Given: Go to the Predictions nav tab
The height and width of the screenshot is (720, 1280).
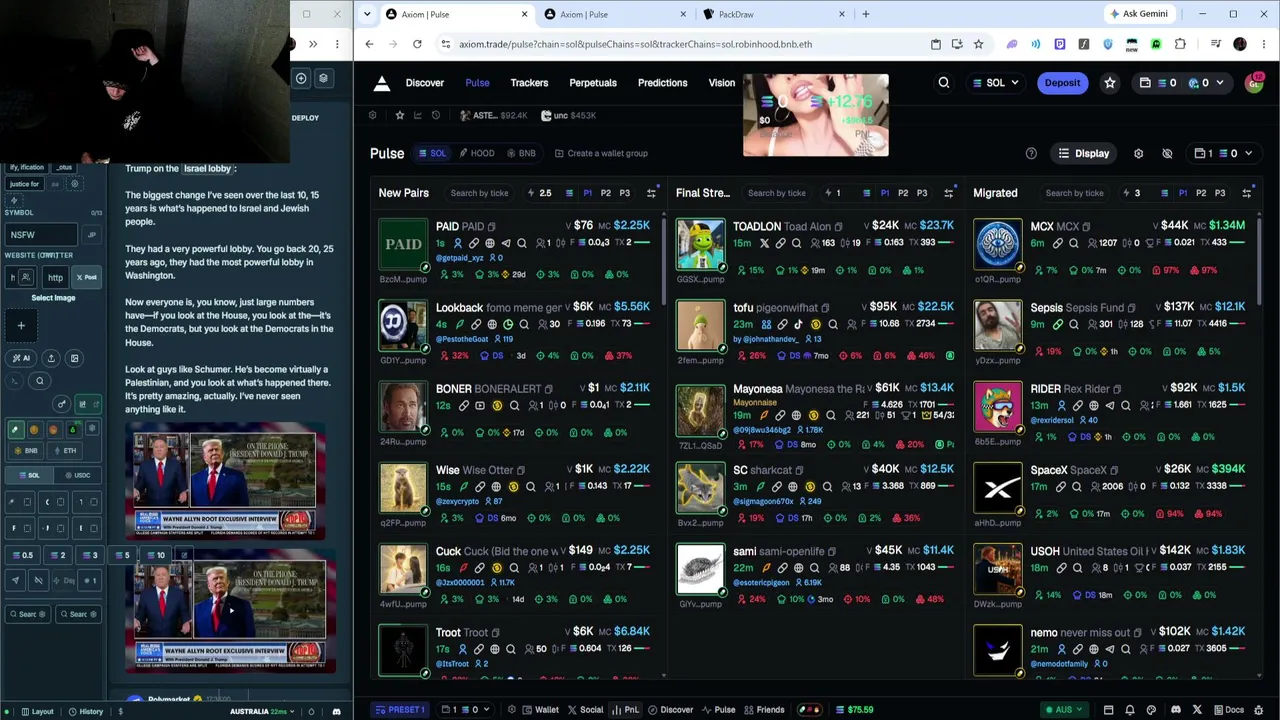Looking at the screenshot, I should click(662, 83).
